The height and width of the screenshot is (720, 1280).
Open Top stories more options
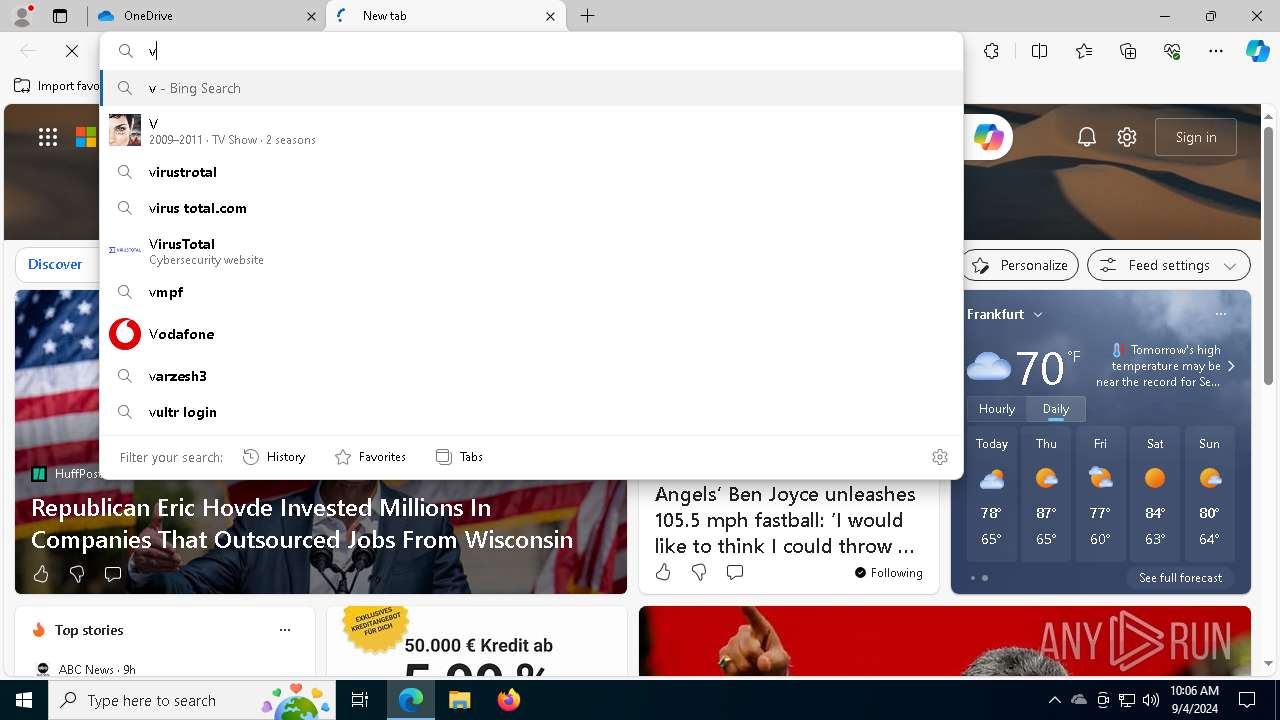pyautogui.click(x=285, y=630)
